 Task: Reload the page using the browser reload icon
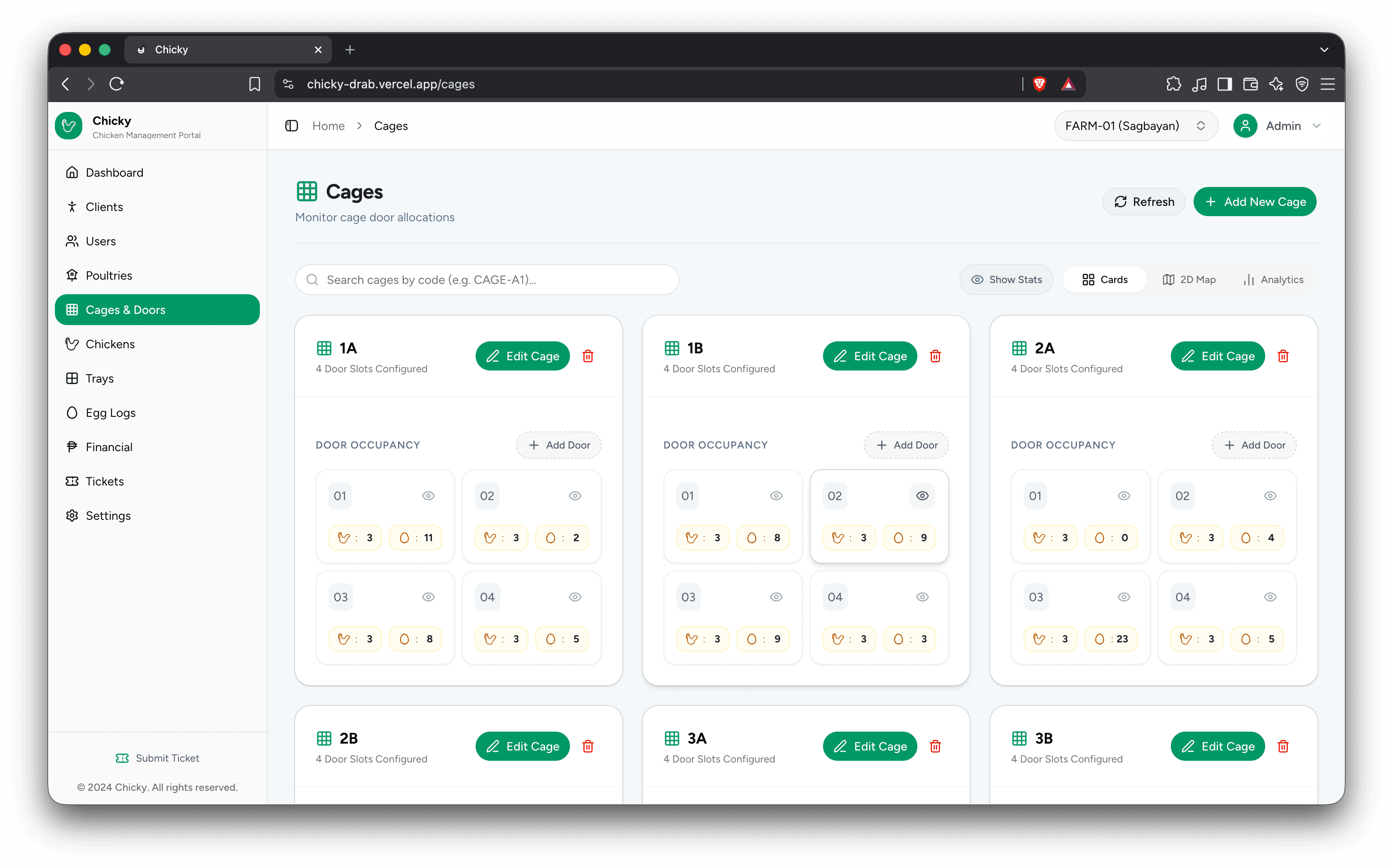click(x=117, y=84)
